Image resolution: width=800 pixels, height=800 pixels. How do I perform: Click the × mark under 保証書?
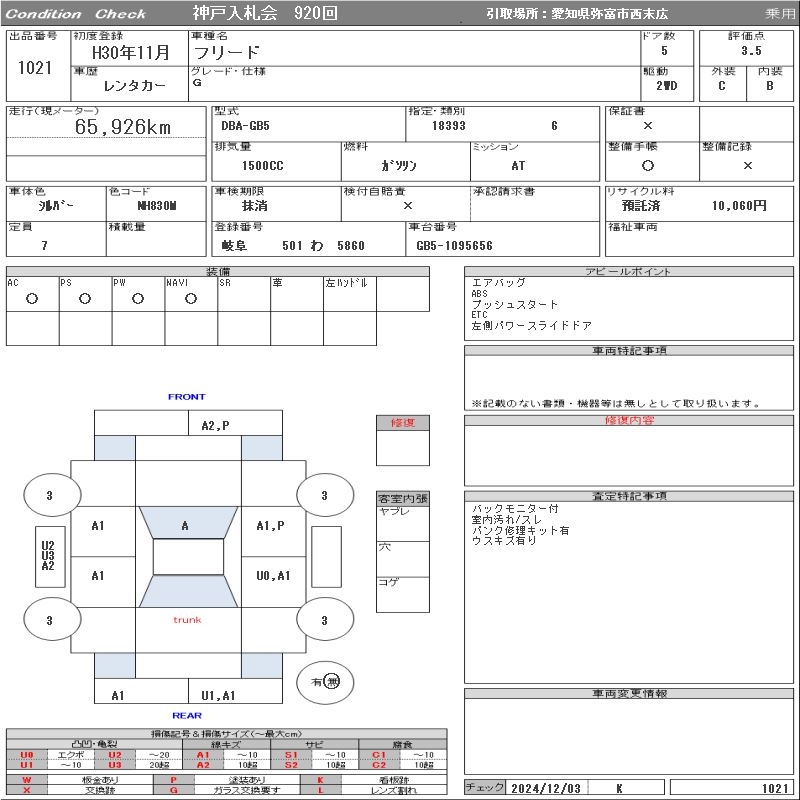pos(647,126)
